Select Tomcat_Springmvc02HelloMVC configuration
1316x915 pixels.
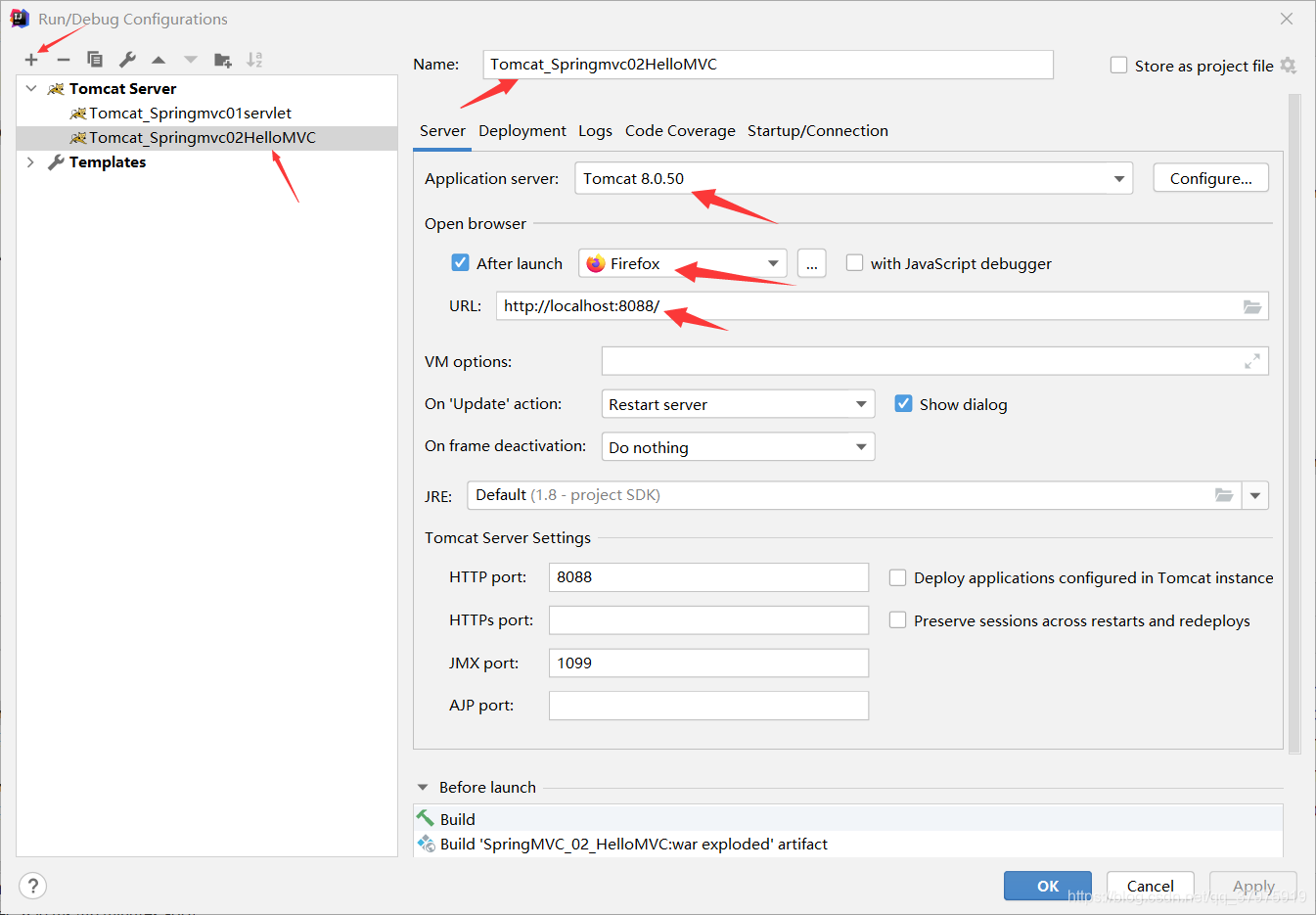(x=207, y=138)
